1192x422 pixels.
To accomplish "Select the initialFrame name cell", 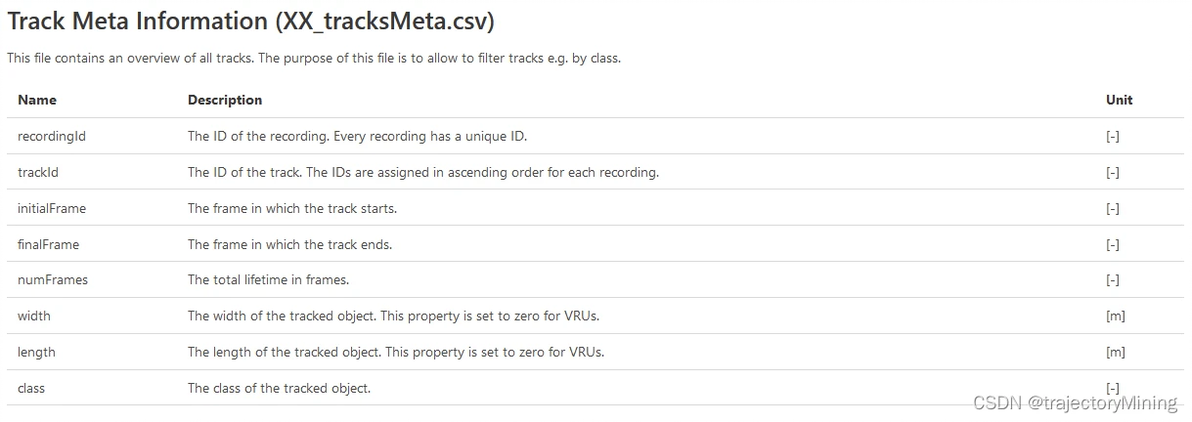I will [x=52, y=208].
